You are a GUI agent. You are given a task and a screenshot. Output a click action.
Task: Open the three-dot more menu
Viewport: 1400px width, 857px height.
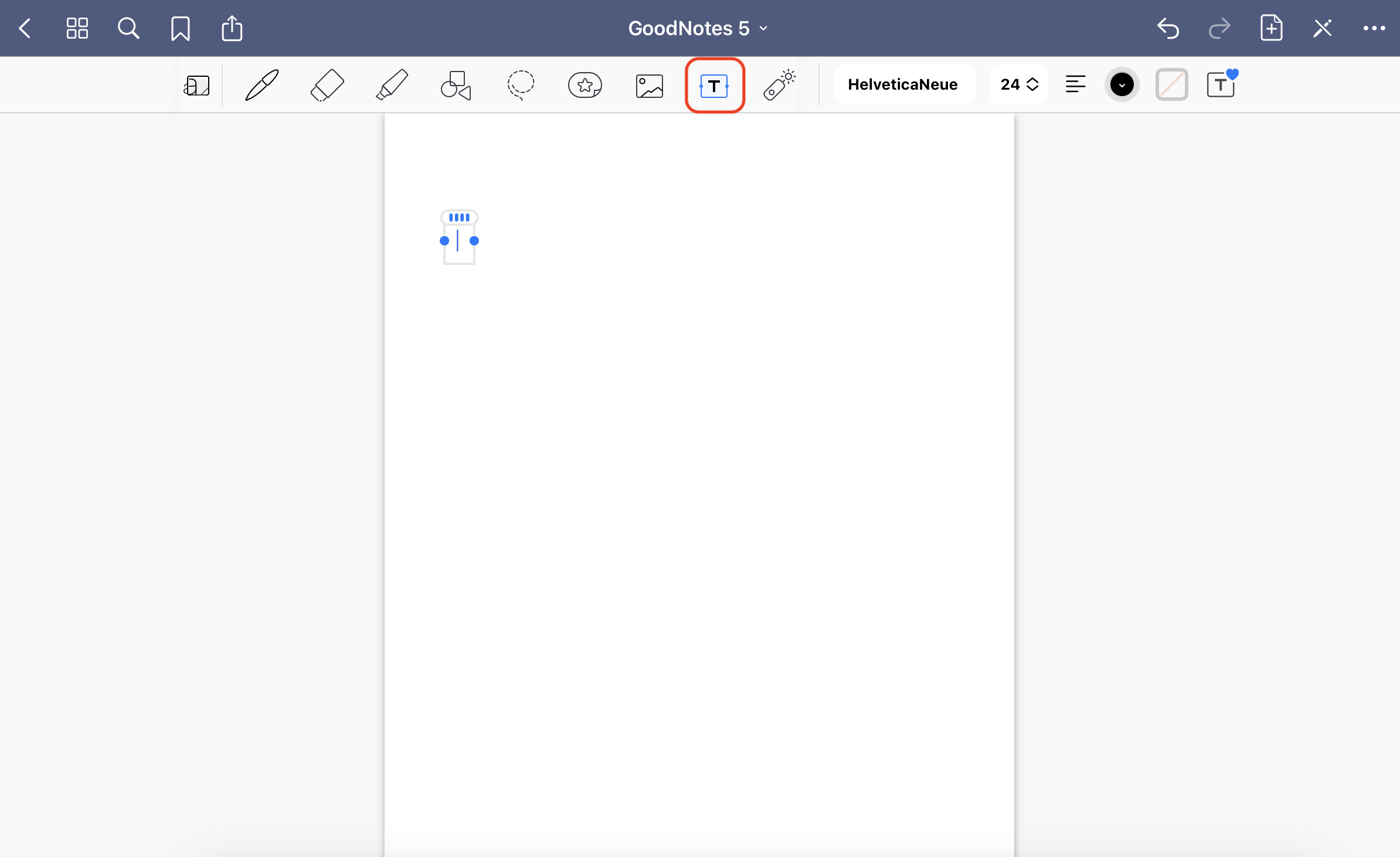tap(1374, 28)
